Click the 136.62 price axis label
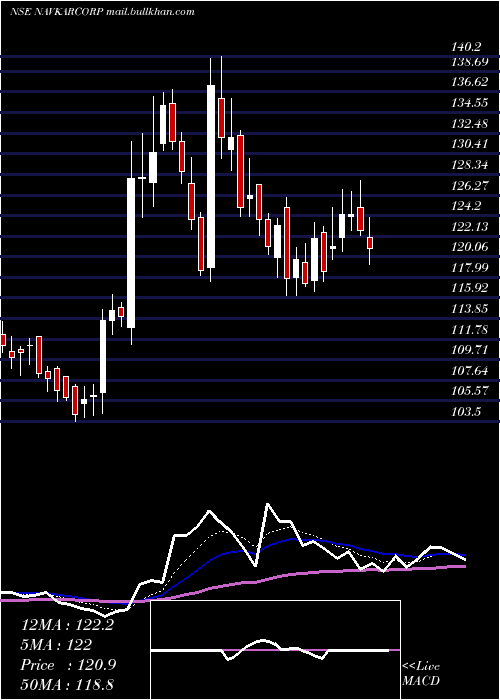The height and width of the screenshot is (700, 500). (x=470, y=82)
